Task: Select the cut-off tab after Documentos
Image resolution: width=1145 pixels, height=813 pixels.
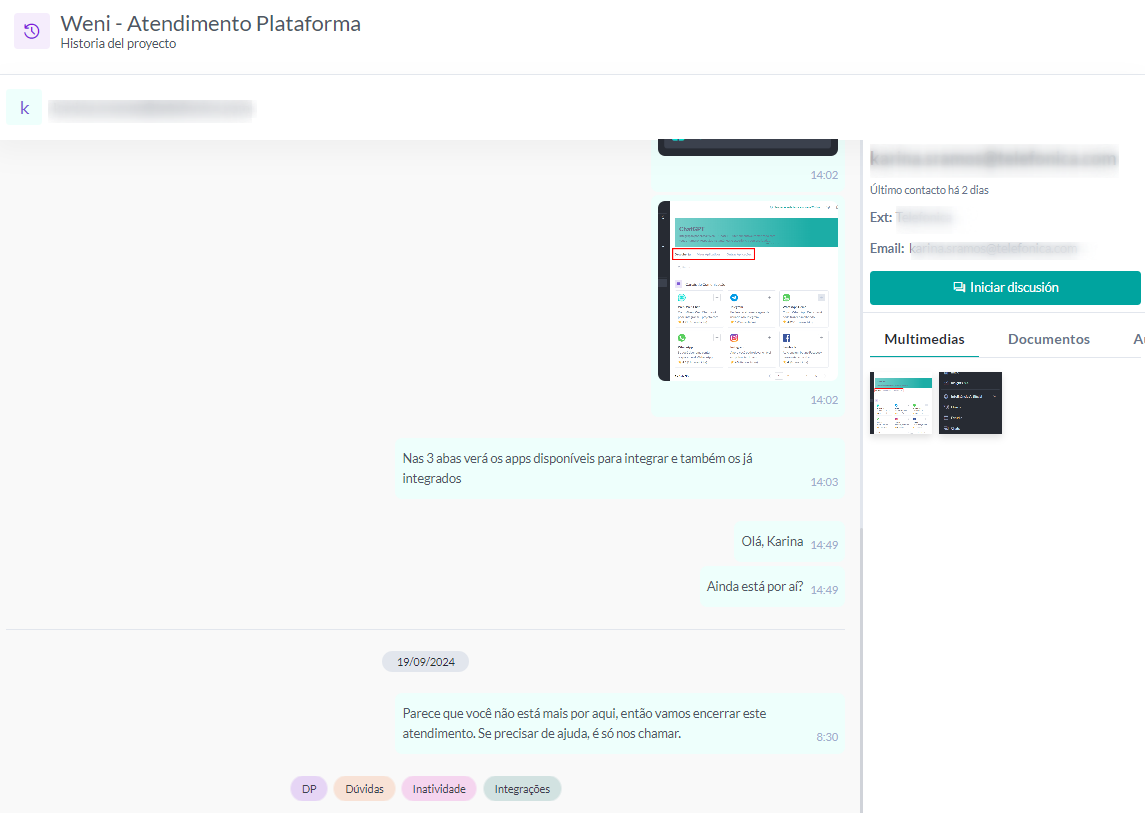Action: coord(1138,339)
